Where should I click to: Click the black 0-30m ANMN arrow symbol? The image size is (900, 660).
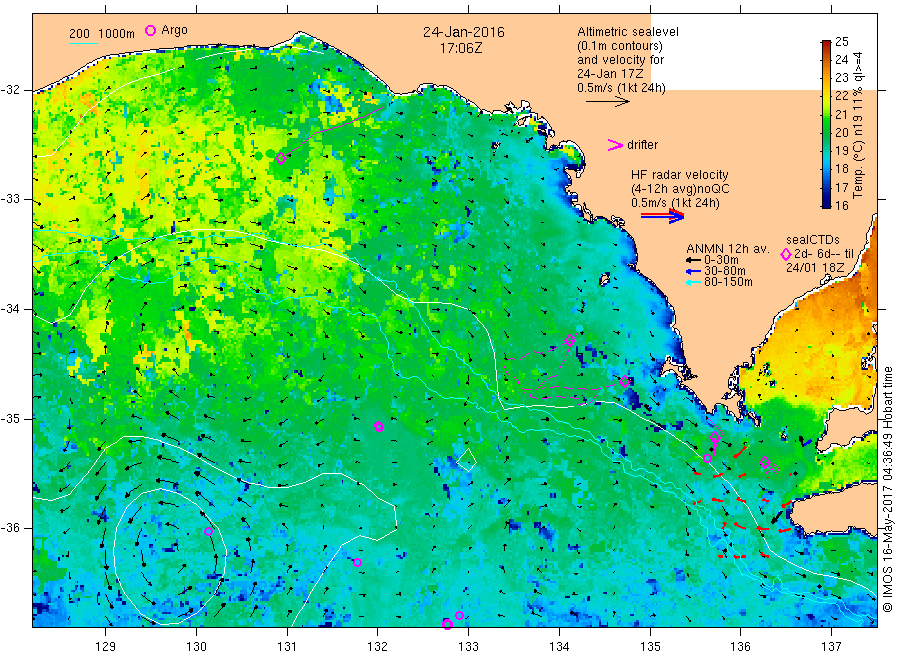(x=694, y=260)
